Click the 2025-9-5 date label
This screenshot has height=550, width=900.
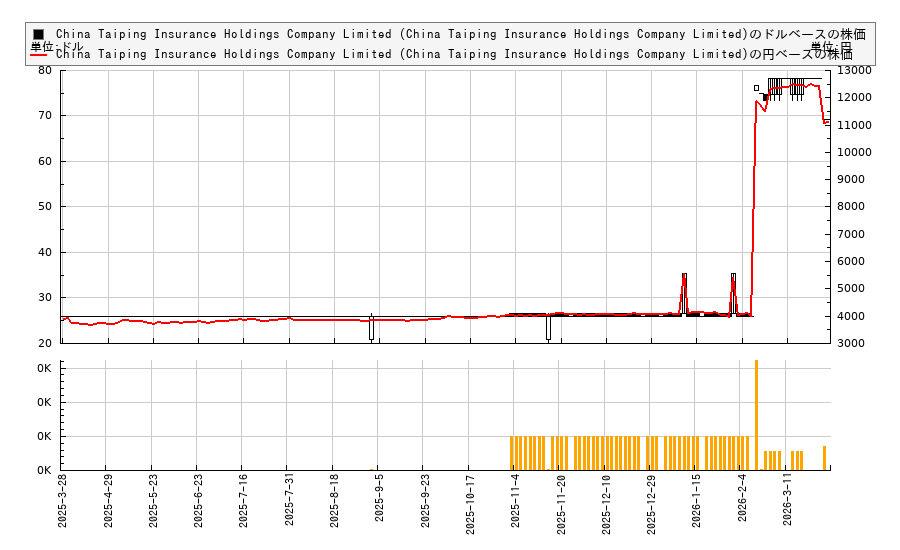tap(379, 498)
